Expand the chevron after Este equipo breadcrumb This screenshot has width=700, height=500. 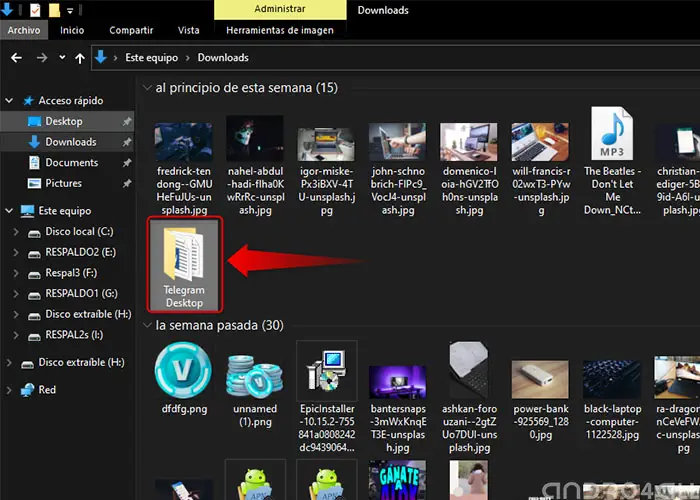pyautogui.click(x=188, y=58)
